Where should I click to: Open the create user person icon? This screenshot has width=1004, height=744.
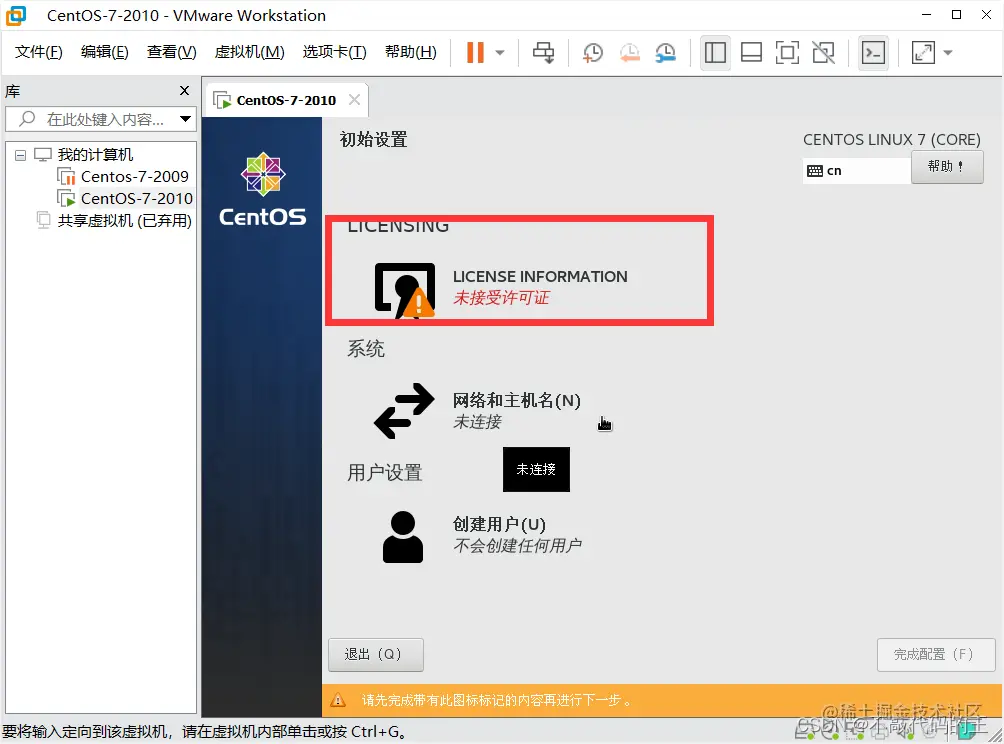(x=403, y=537)
